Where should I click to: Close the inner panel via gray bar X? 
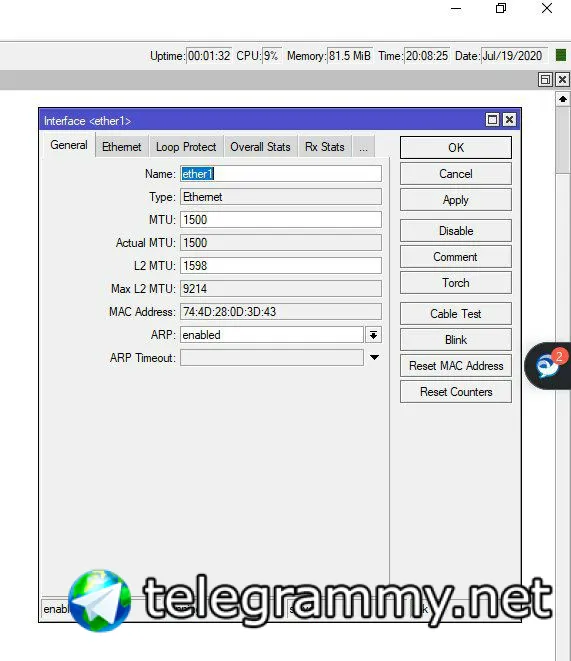coord(563,80)
